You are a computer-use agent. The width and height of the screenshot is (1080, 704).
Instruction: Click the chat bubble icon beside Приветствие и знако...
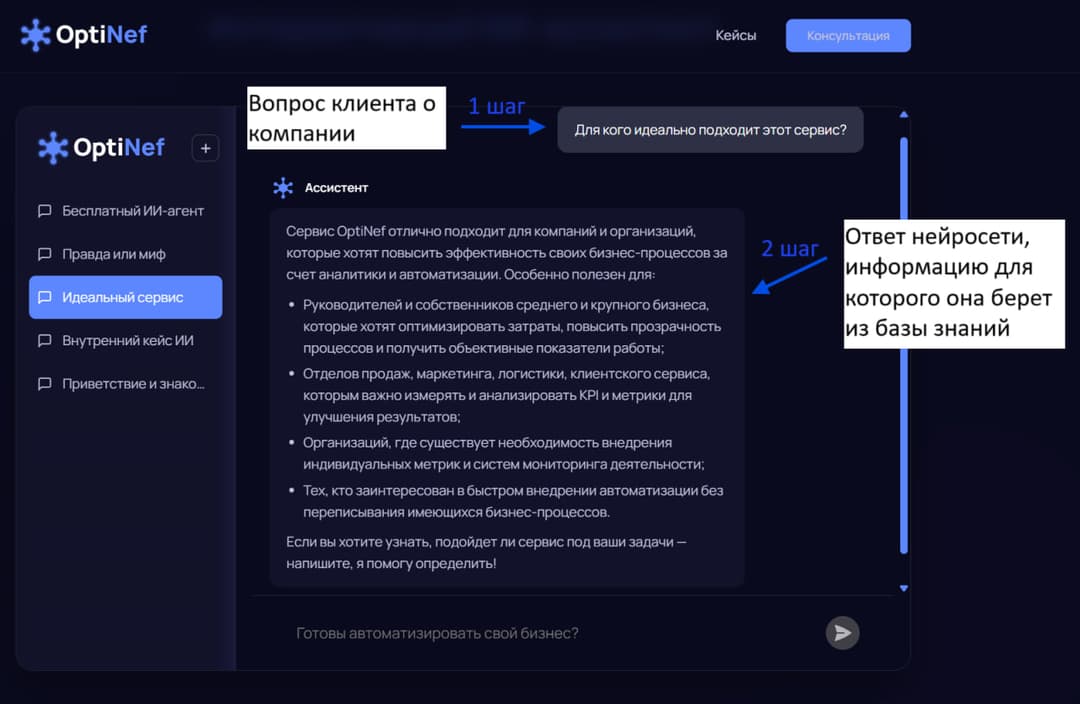[x=43, y=383]
